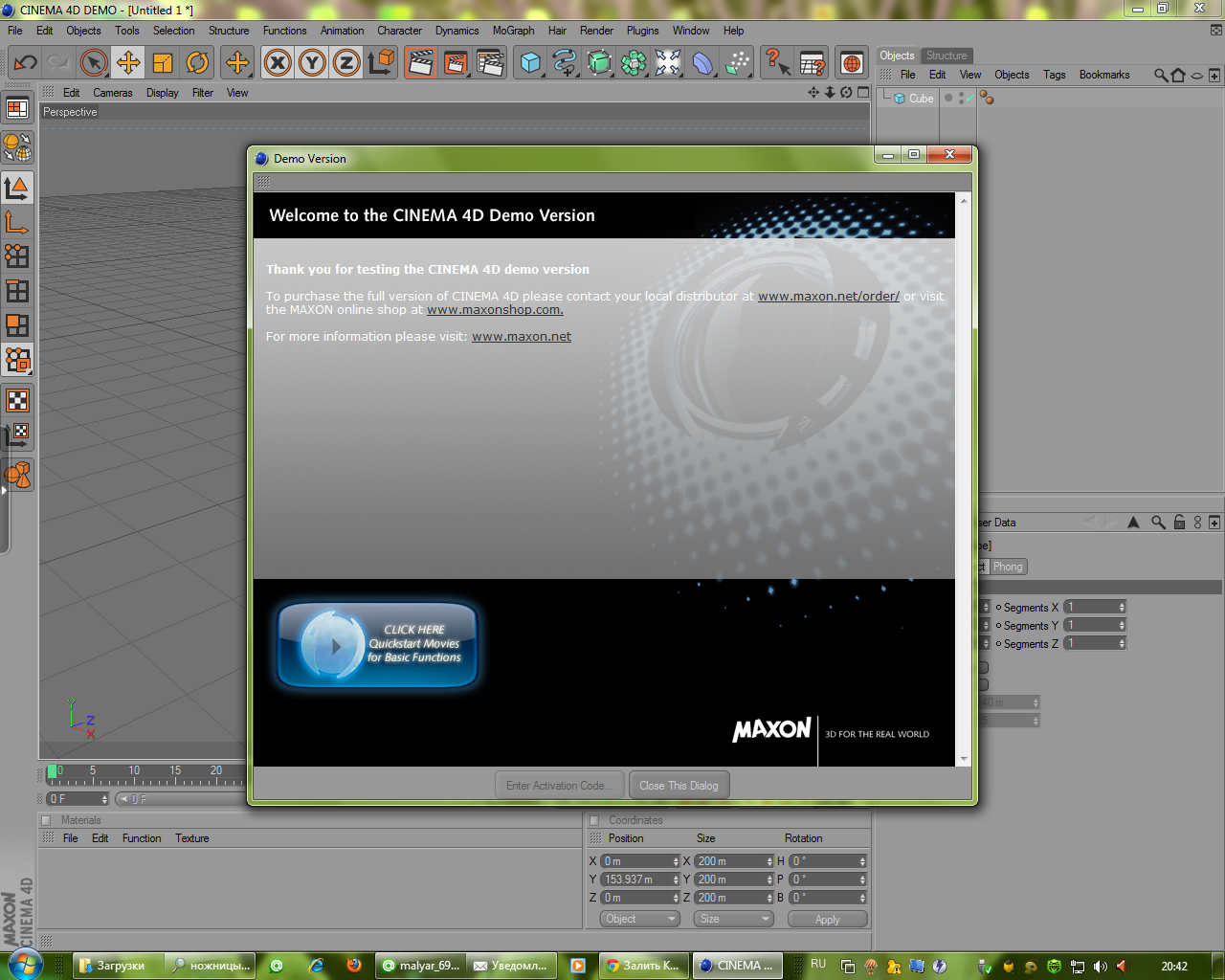The image size is (1225, 980).
Task: Open the Phong tab in Attributes
Action: [x=1008, y=567]
